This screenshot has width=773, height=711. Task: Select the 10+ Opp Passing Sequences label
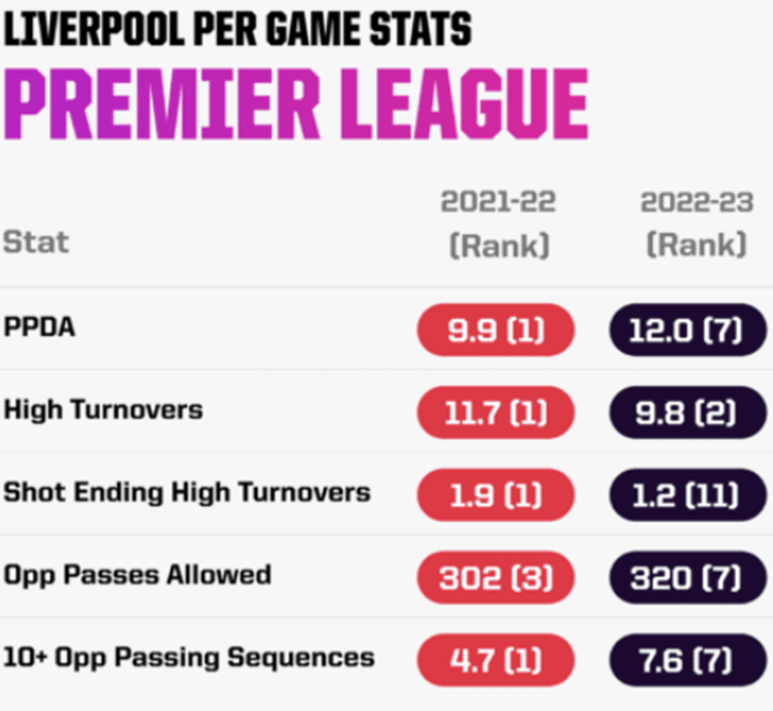(x=189, y=657)
